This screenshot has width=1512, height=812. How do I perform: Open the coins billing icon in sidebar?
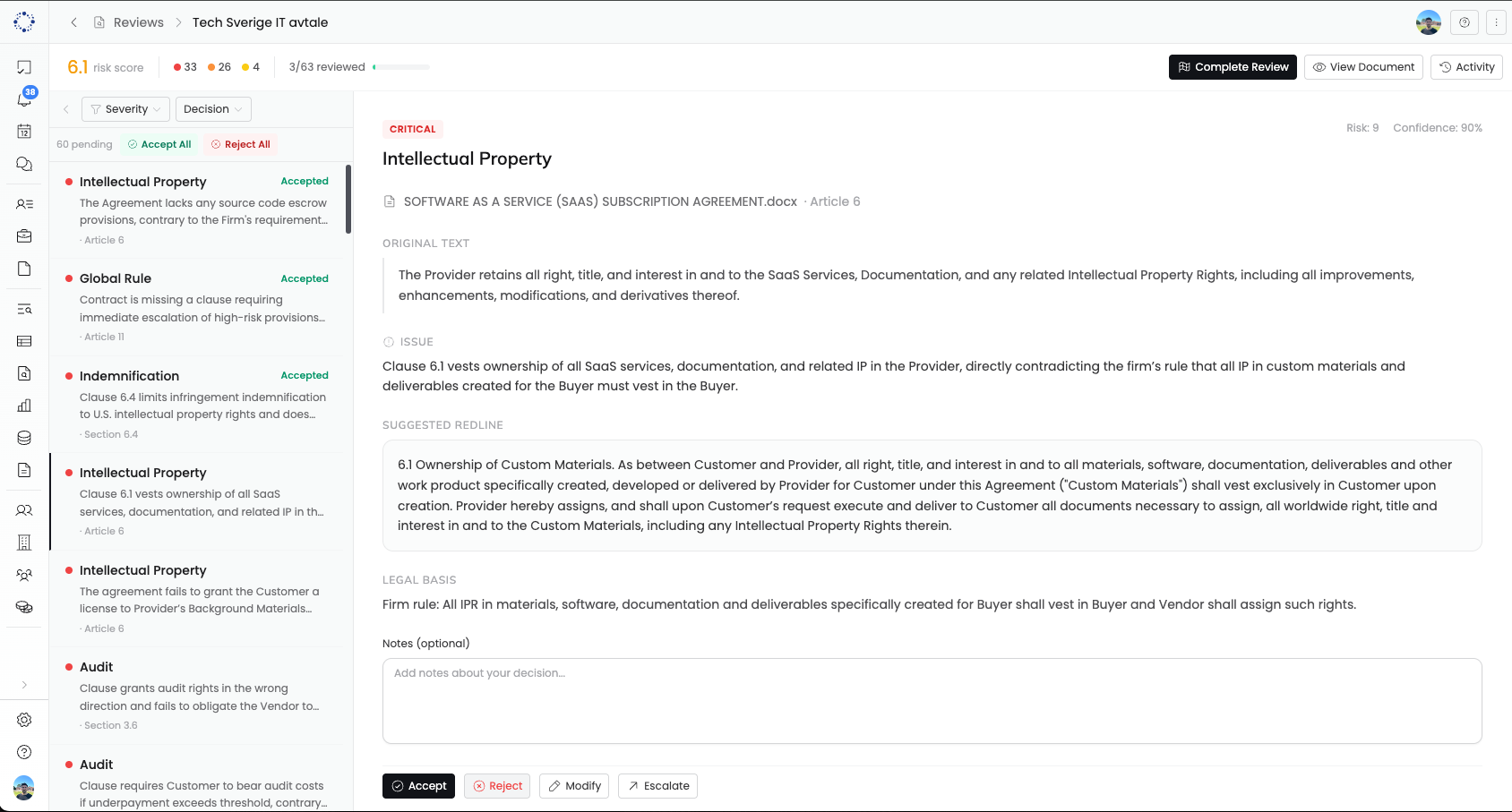[24, 607]
